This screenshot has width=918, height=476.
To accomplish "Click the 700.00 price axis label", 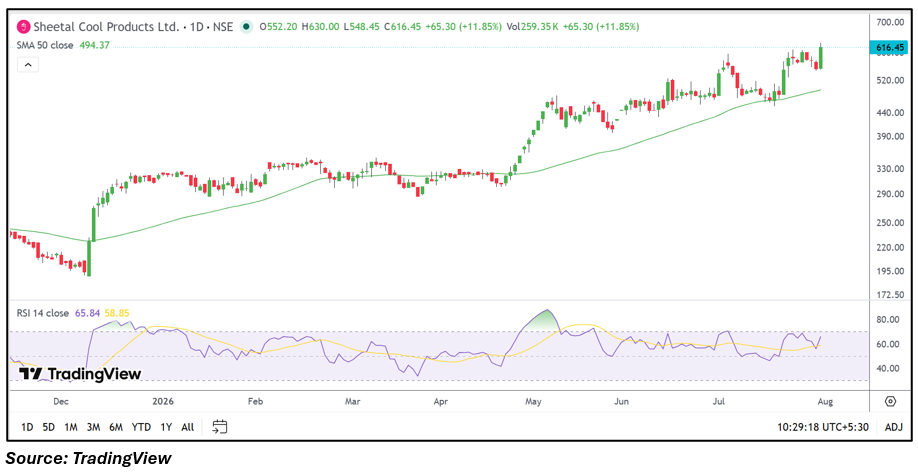I will click(x=890, y=22).
